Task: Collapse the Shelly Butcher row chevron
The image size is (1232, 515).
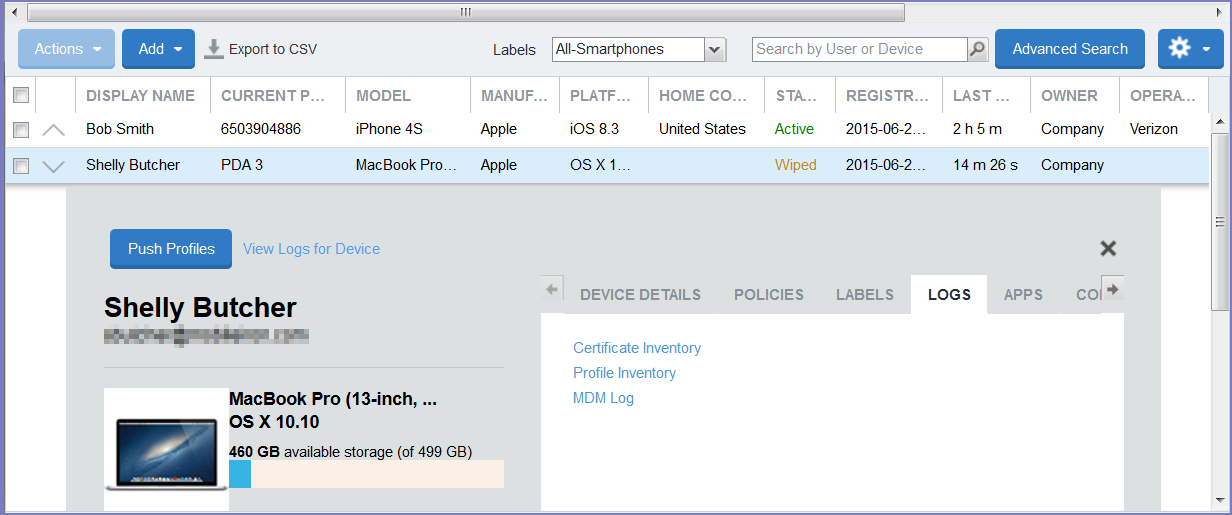Action: coord(54,166)
